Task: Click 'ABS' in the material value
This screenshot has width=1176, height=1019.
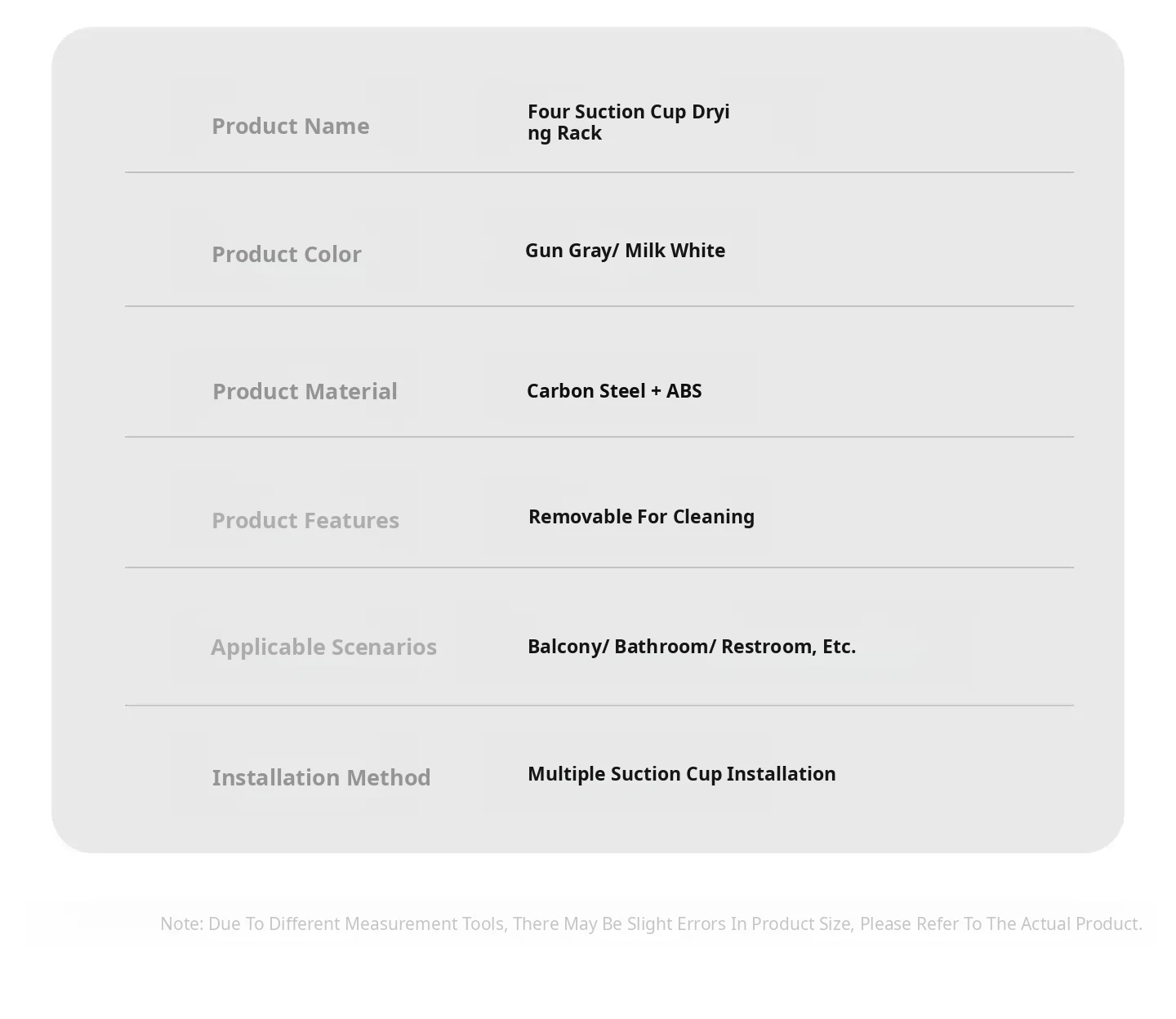Action: tap(684, 391)
